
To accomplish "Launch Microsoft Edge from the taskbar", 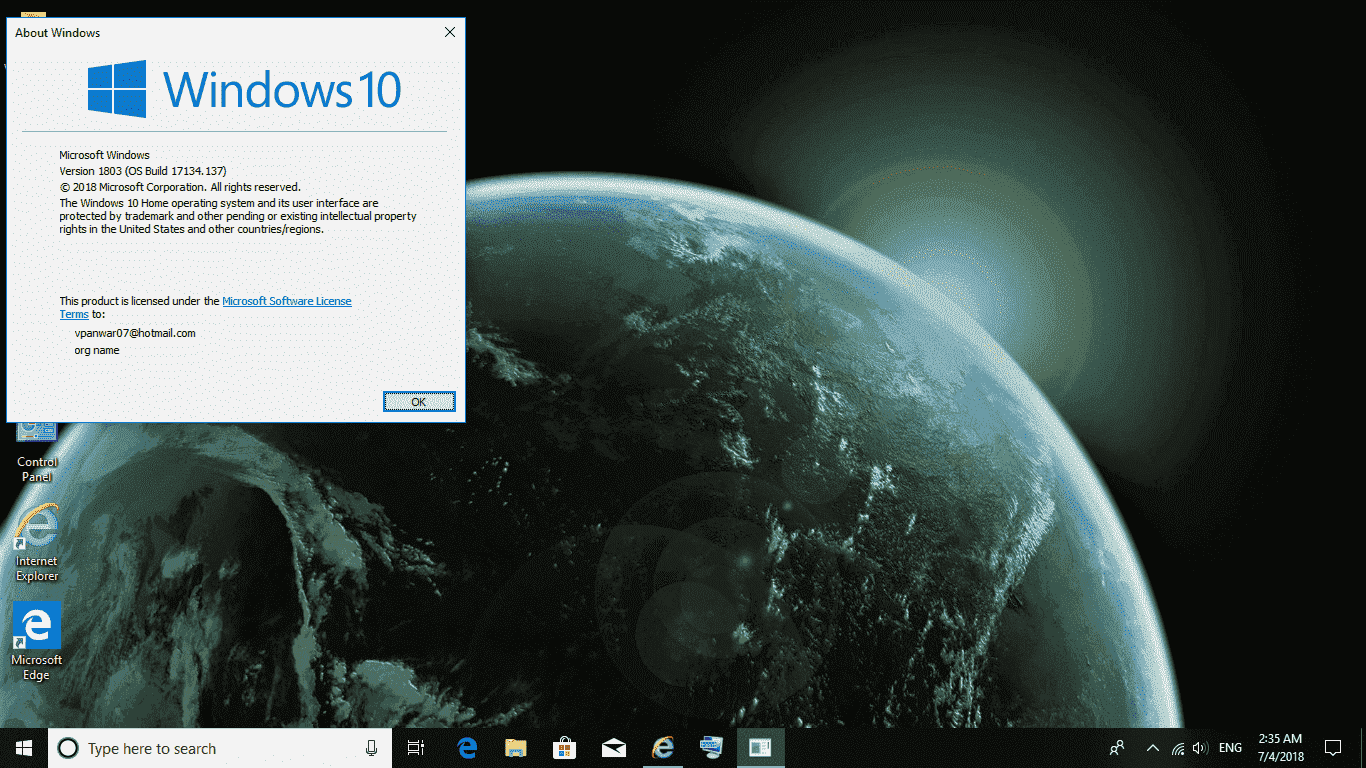I will [467, 748].
